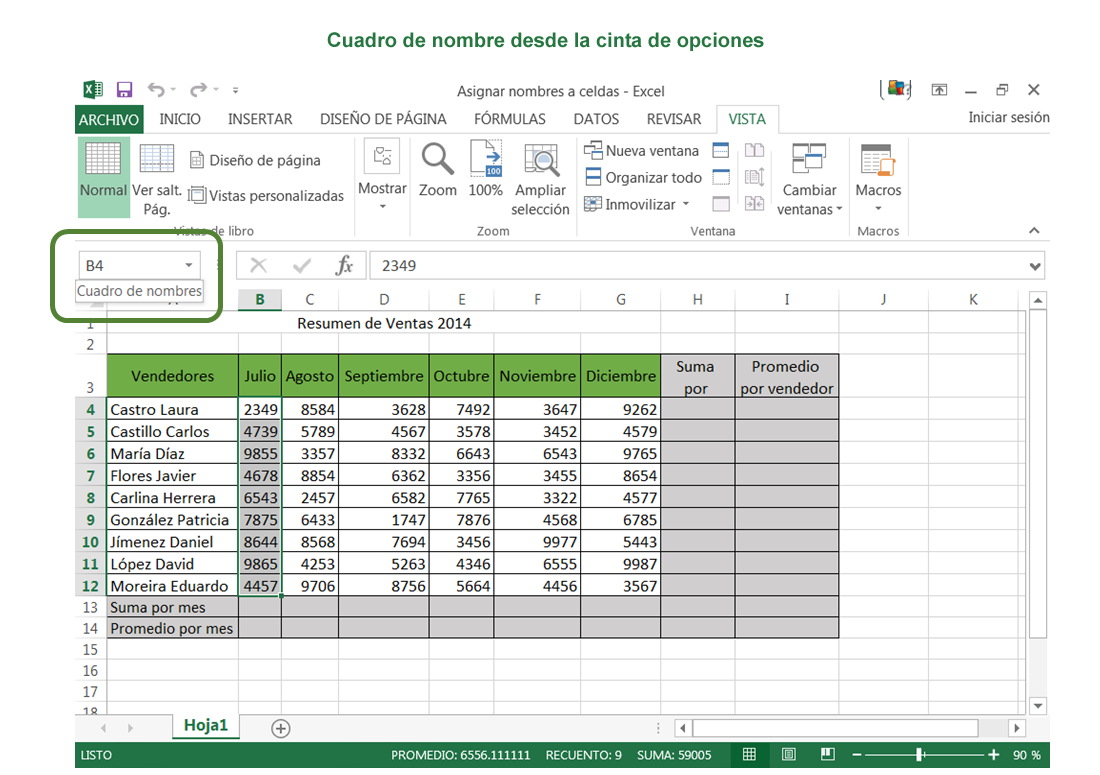
Task: Switch to the DATOS tab
Action: tap(596, 119)
